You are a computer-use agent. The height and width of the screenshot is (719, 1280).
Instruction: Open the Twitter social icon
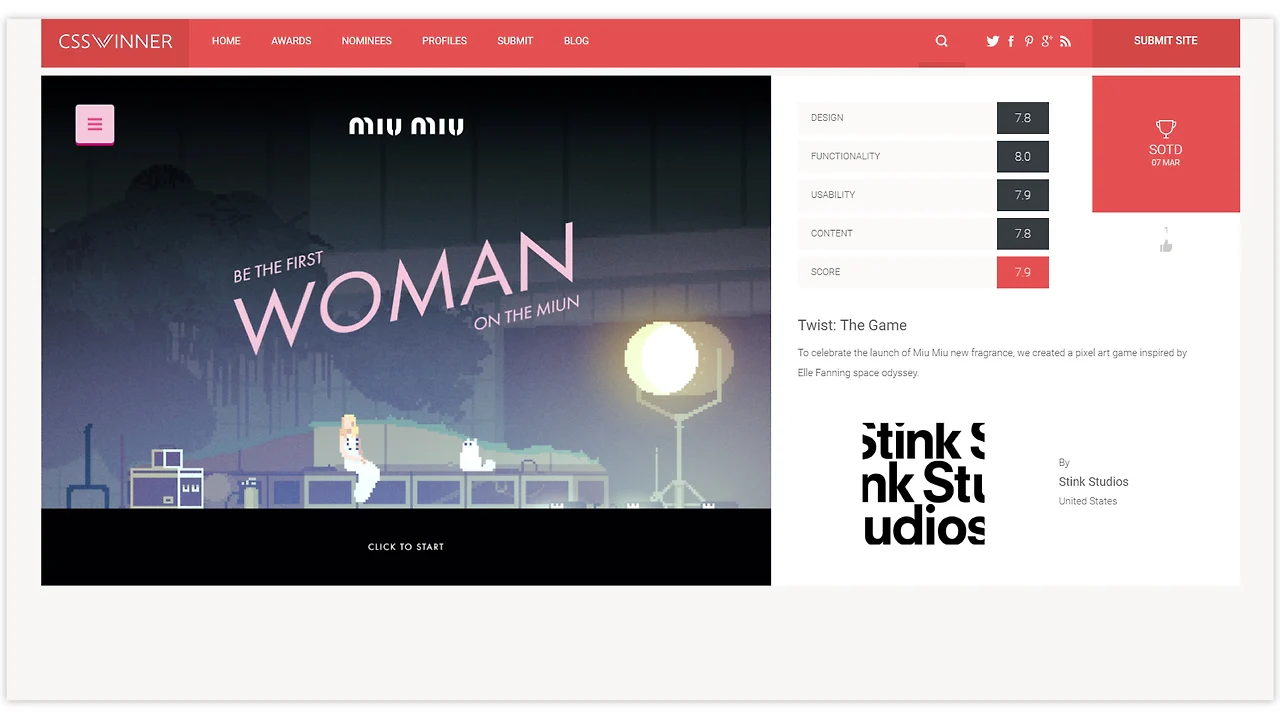(x=993, y=41)
